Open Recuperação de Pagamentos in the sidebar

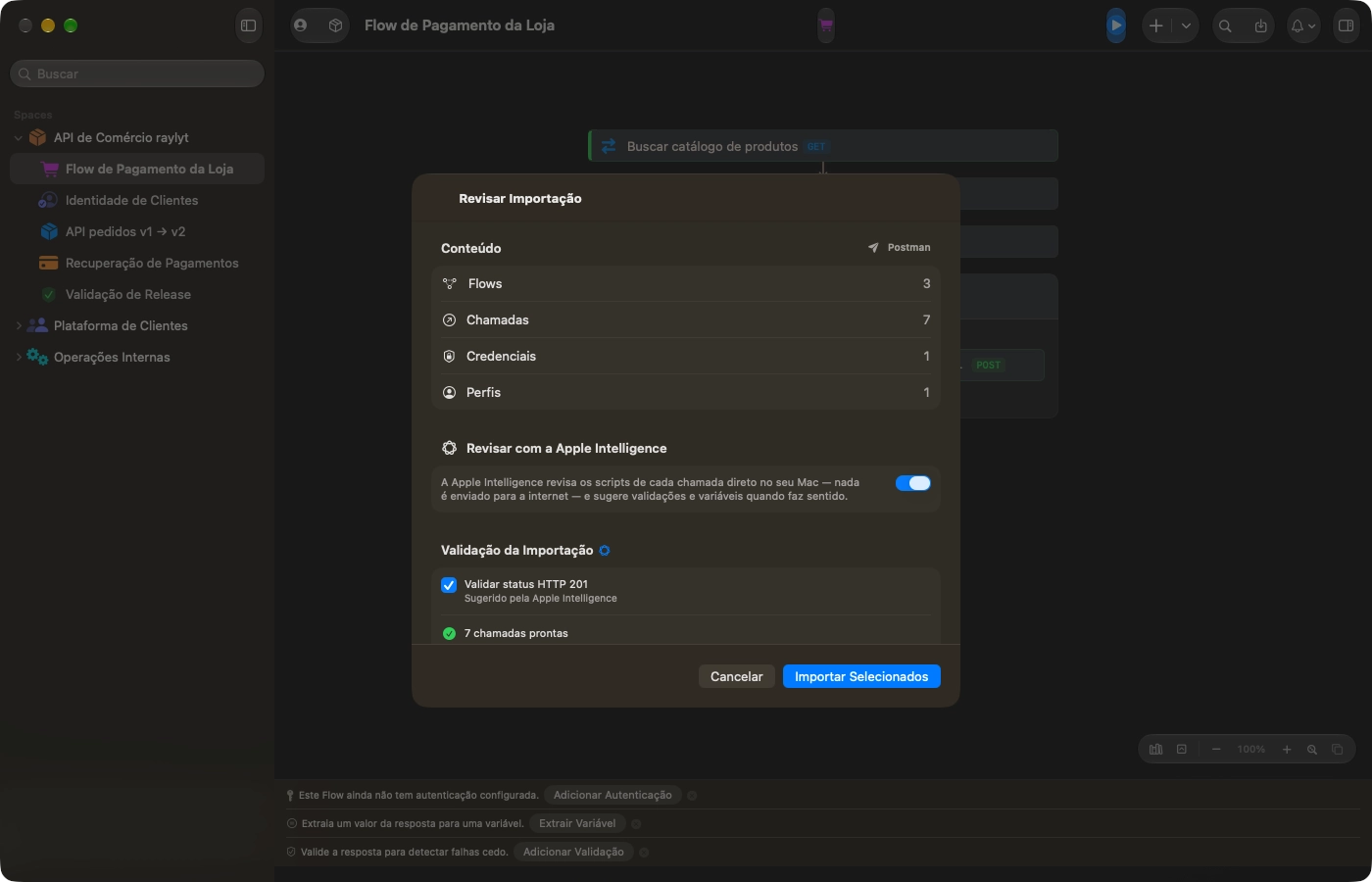point(137,263)
